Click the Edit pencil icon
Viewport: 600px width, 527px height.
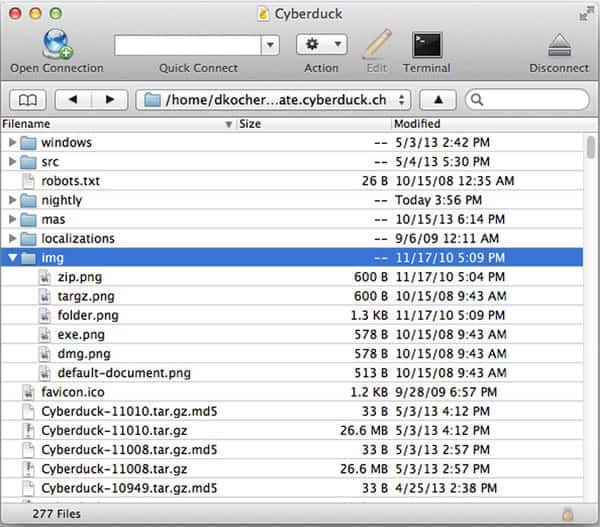[x=377, y=44]
